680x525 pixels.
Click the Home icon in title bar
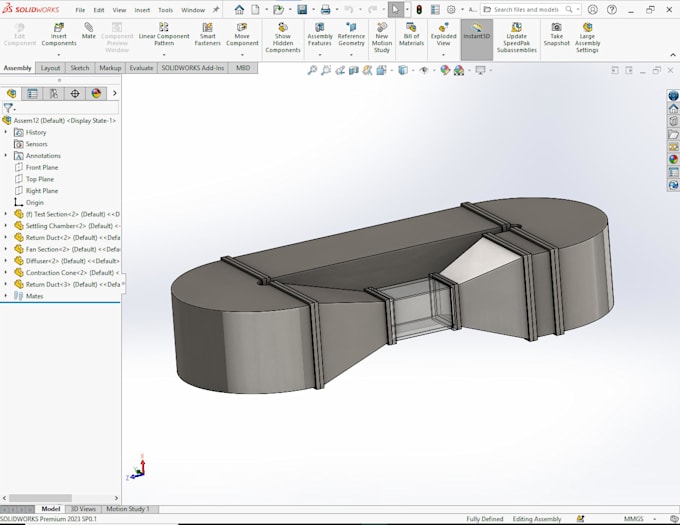pyautogui.click(x=239, y=10)
